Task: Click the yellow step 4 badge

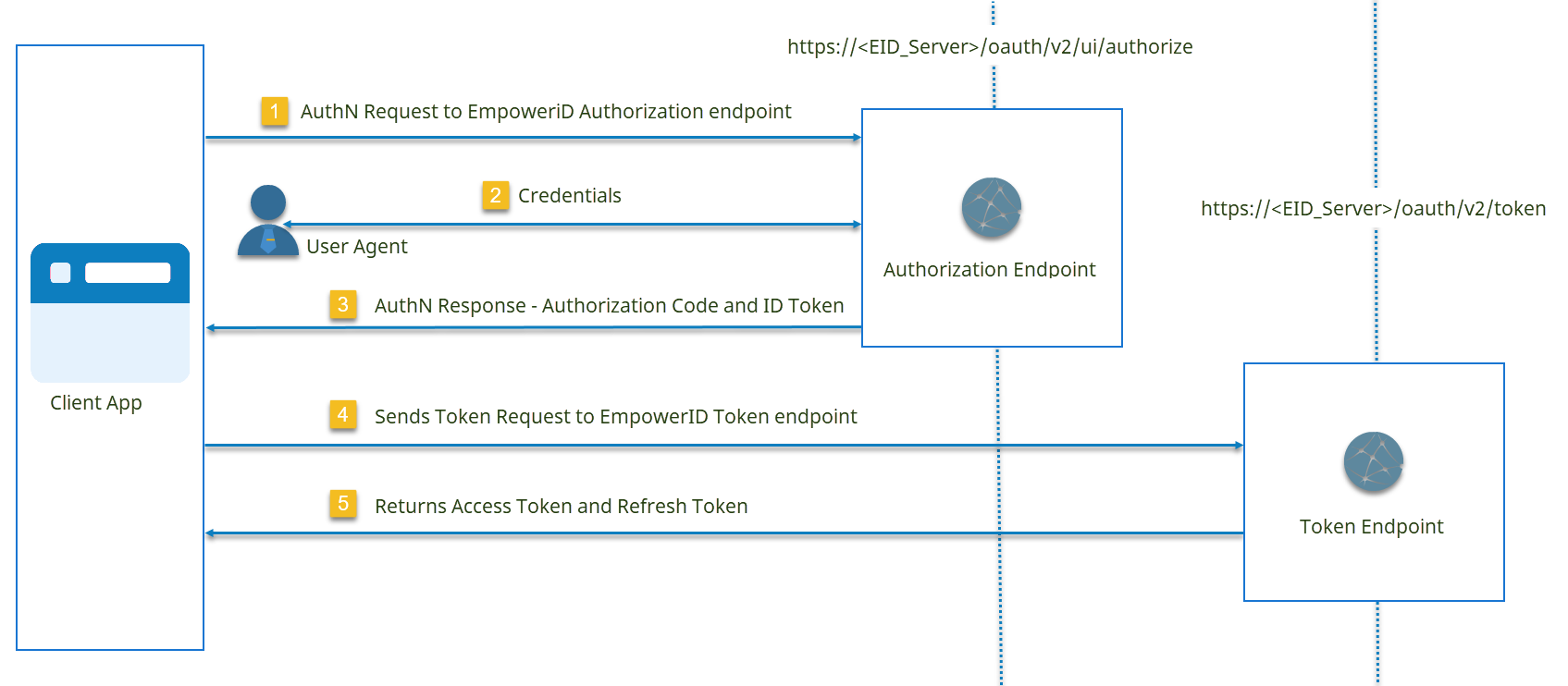Action: tap(343, 415)
